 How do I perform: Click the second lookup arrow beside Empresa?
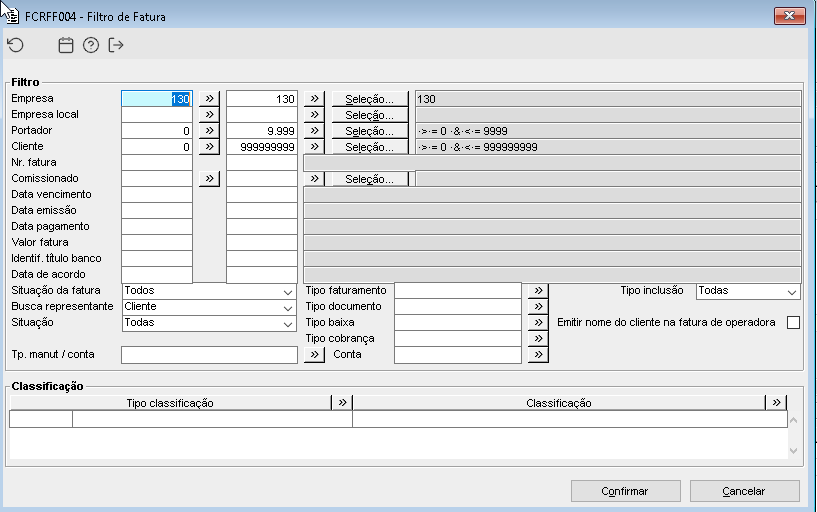[x=314, y=98]
